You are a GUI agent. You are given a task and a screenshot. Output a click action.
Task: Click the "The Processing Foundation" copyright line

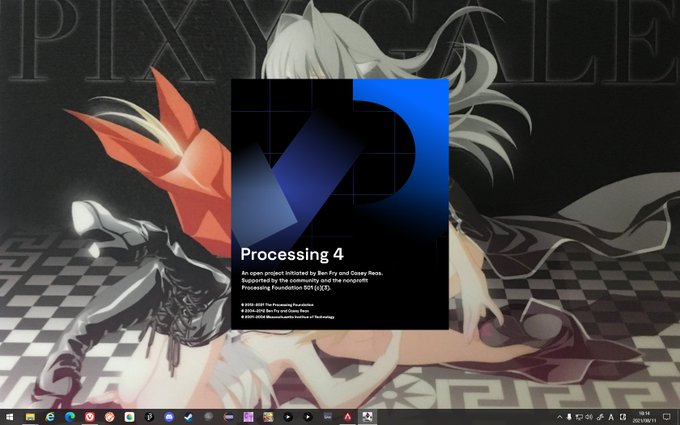click(278, 305)
